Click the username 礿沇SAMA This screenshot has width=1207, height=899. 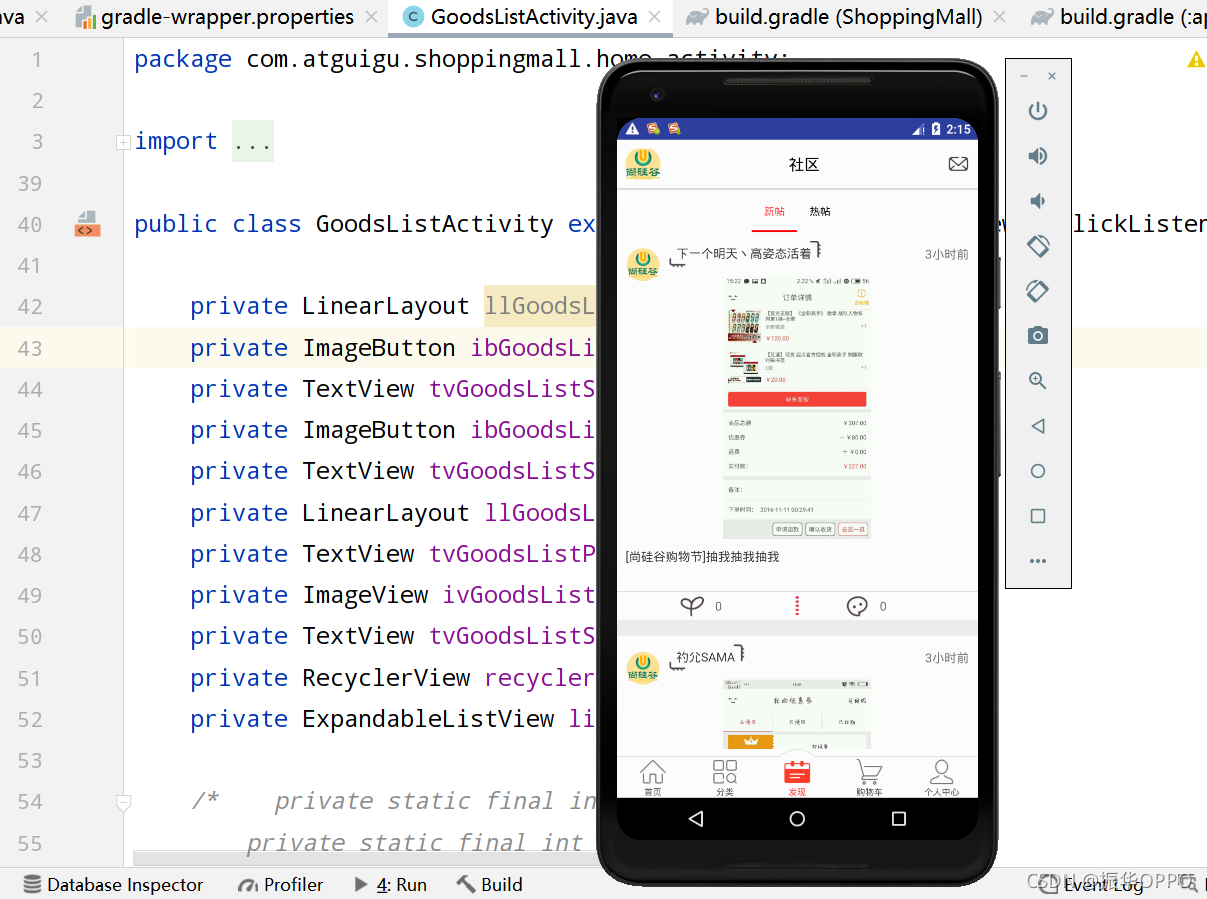pos(705,657)
